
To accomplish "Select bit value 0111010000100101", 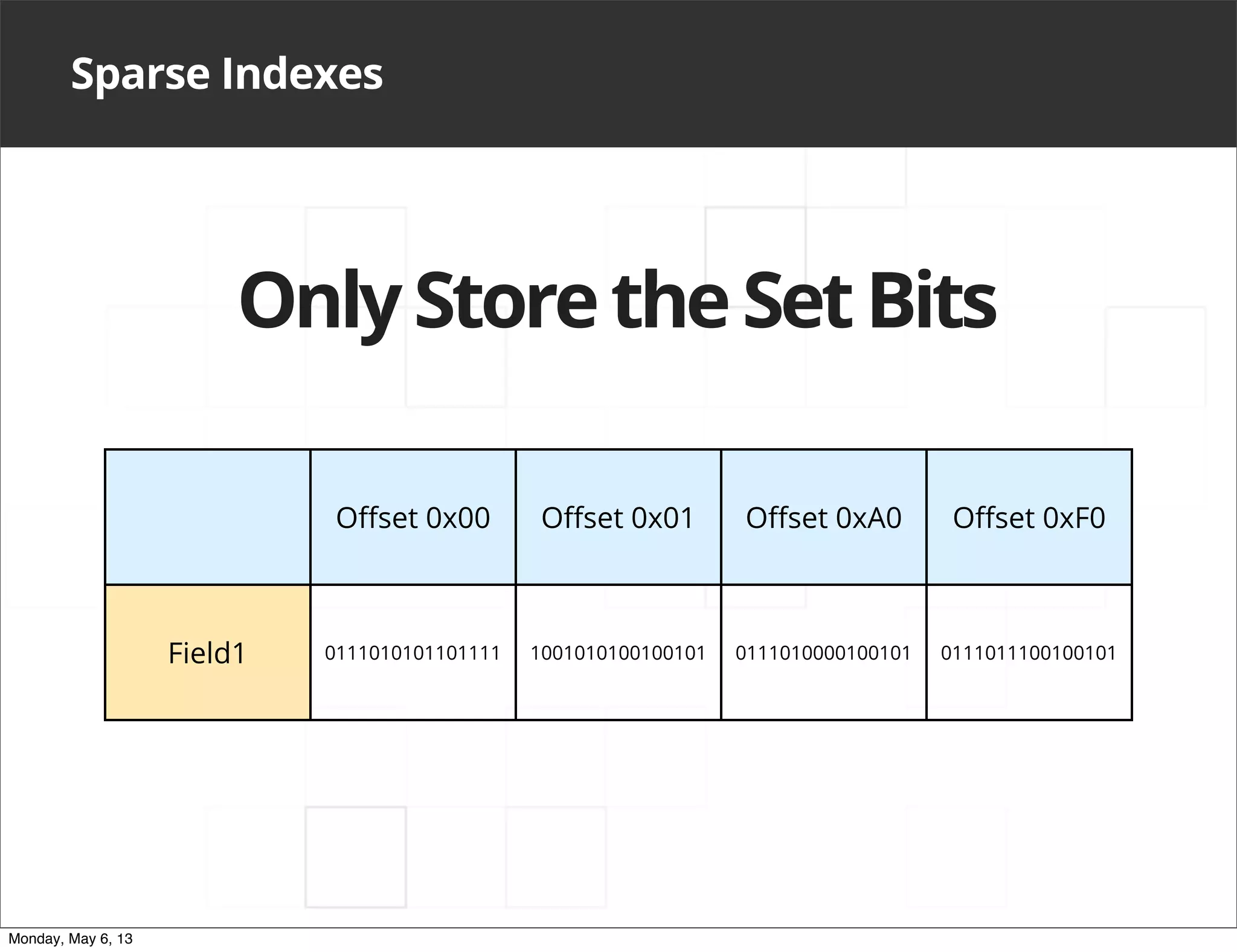I will pyautogui.click(x=823, y=653).
